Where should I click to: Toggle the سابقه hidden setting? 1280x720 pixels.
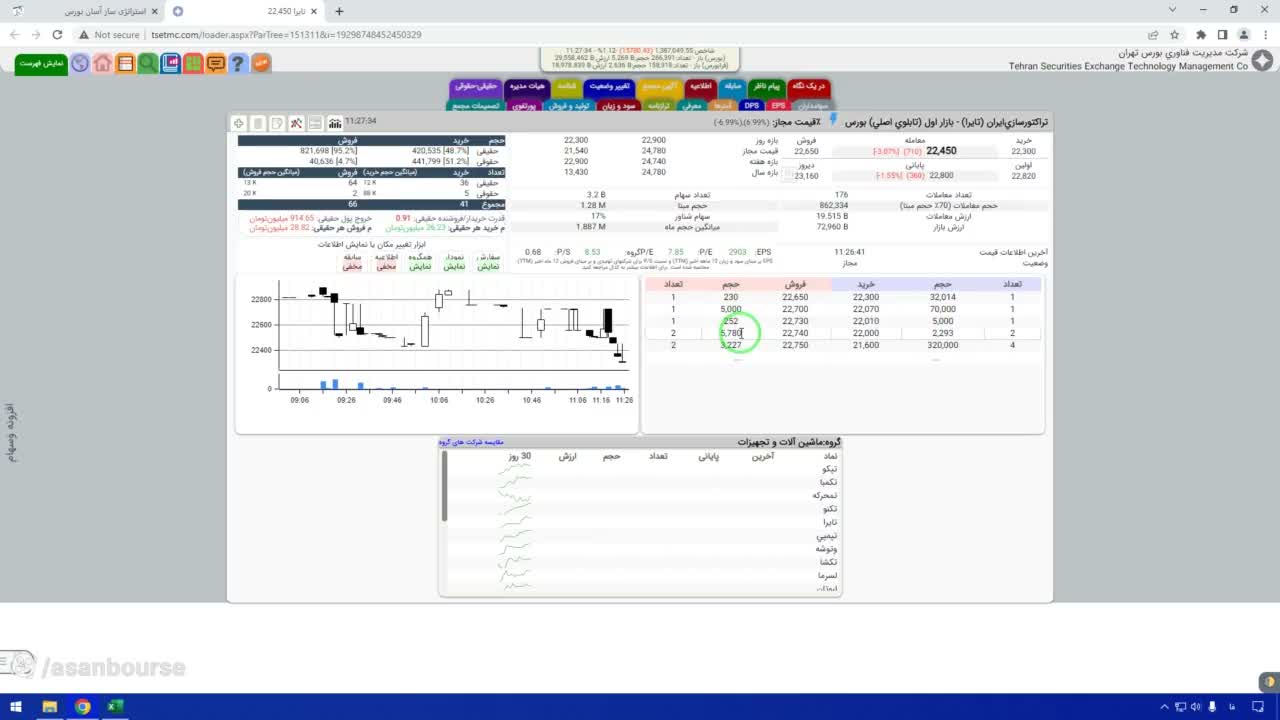pyautogui.click(x=352, y=261)
